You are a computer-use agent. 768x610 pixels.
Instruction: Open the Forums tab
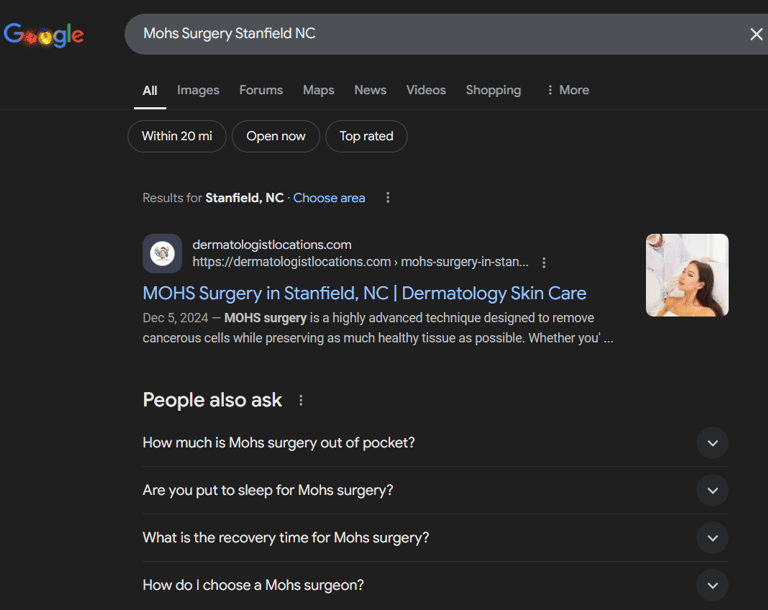click(x=261, y=90)
